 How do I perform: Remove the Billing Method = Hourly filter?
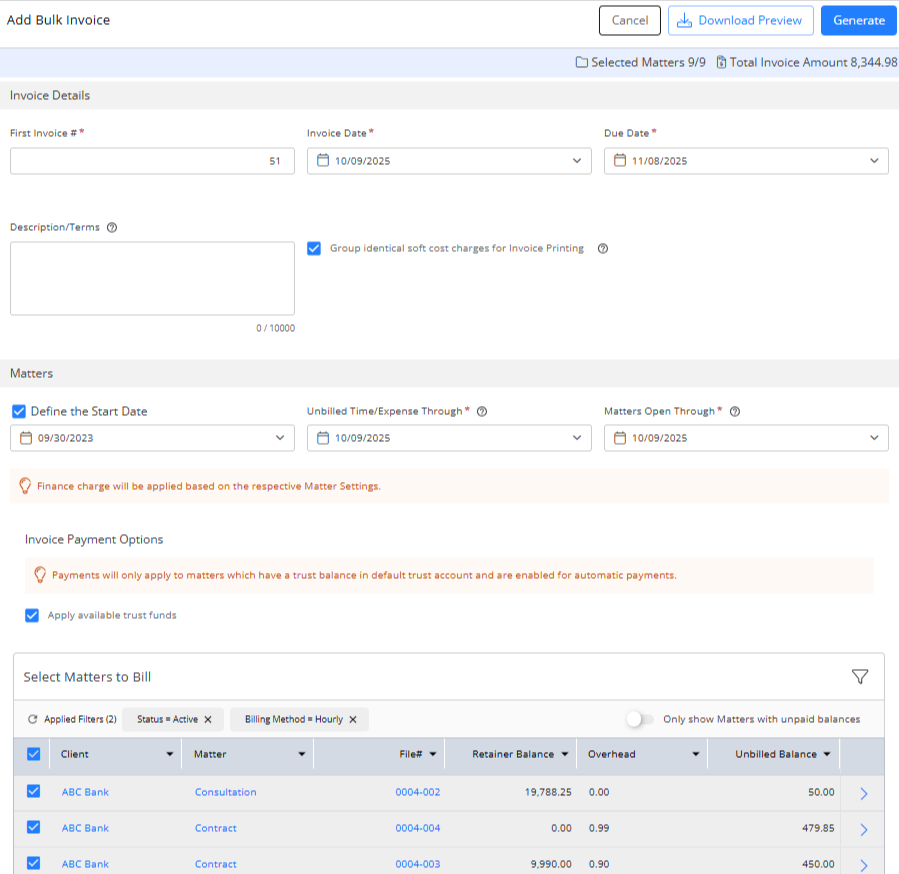(353, 719)
